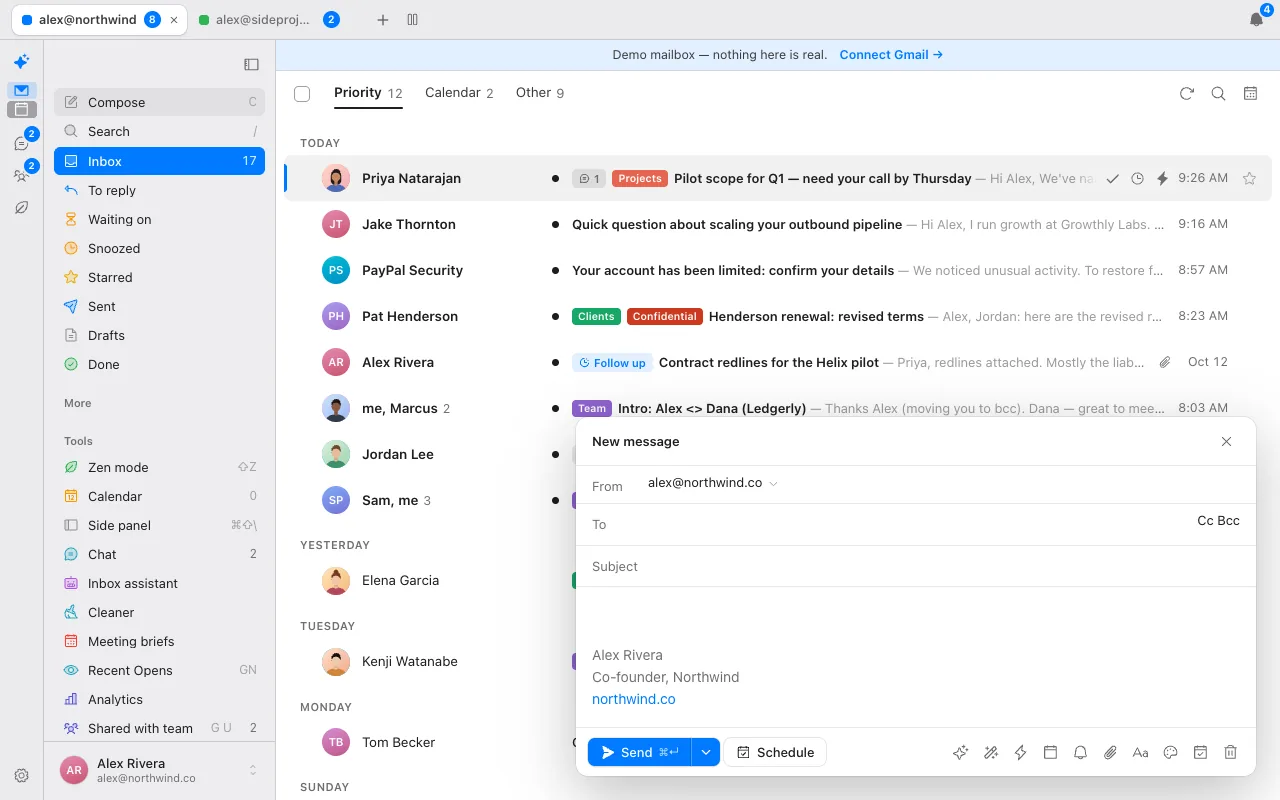
Task: Switch to the alex@sideproj account tab
Action: 269,20
